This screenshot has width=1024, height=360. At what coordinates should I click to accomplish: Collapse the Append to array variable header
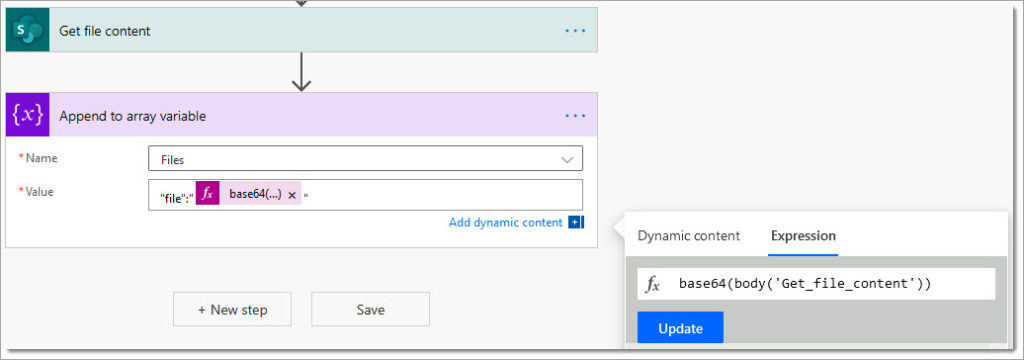click(x=302, y=115)
